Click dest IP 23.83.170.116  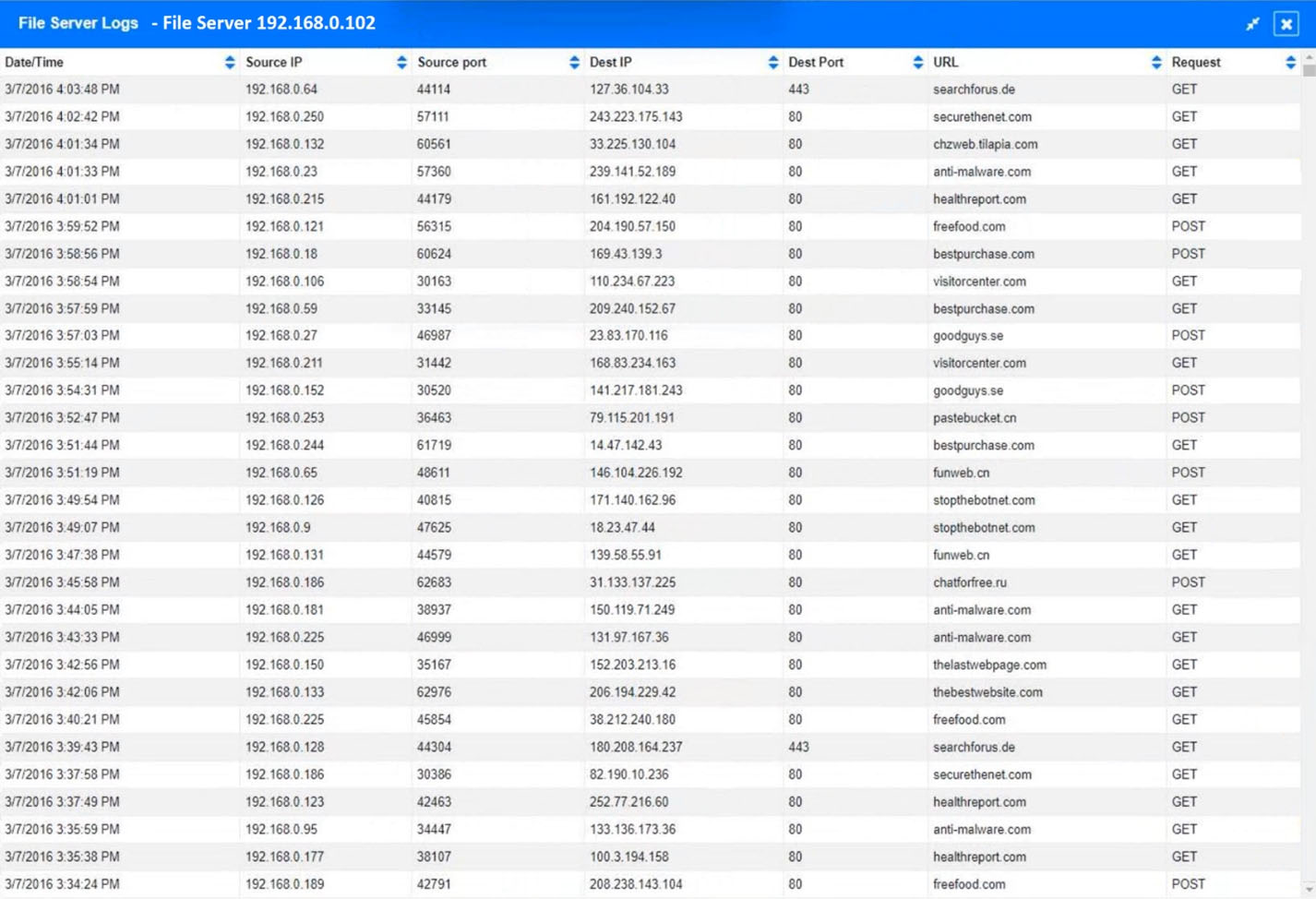(x=628, y=335)
